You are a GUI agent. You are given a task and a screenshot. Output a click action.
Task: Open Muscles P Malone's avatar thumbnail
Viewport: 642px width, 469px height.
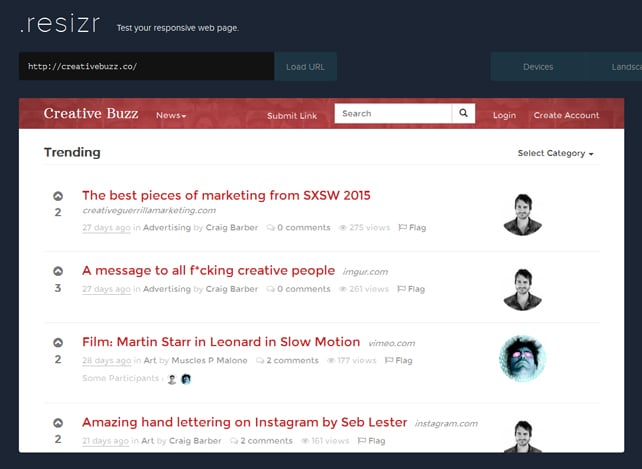point(522,358)
